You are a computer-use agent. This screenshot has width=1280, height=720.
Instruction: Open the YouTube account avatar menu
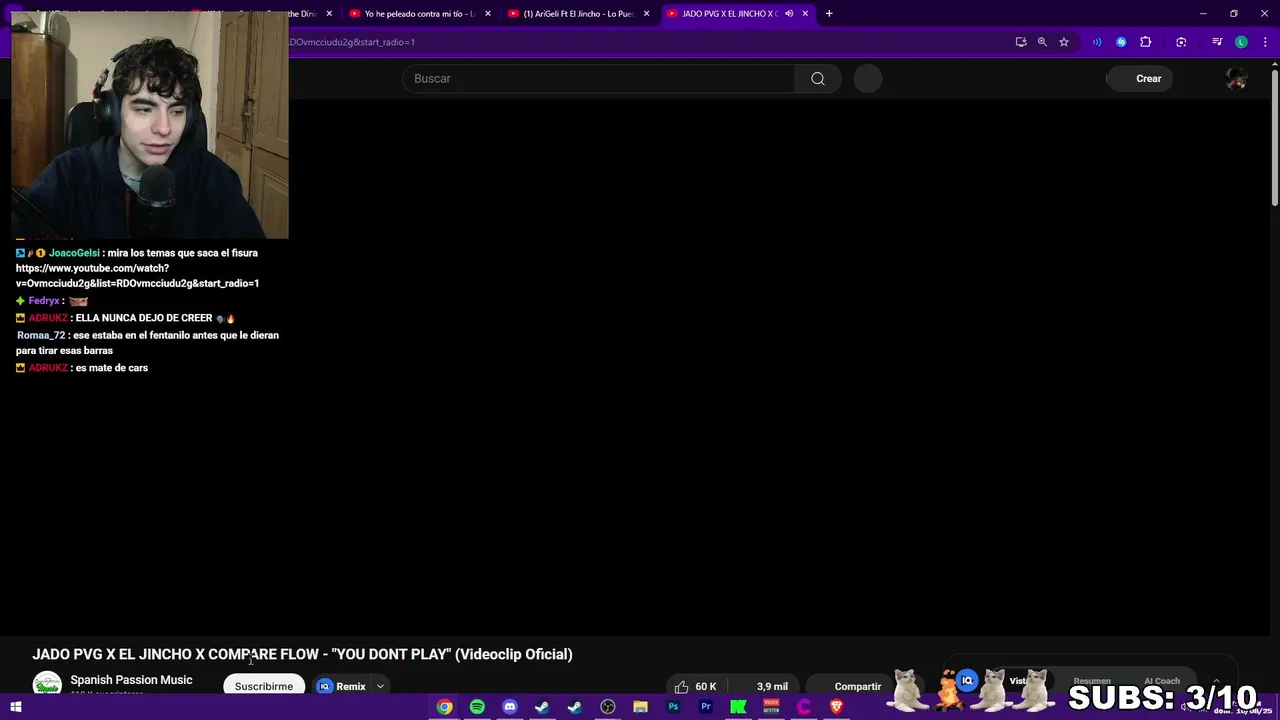tap(1236, 79)
